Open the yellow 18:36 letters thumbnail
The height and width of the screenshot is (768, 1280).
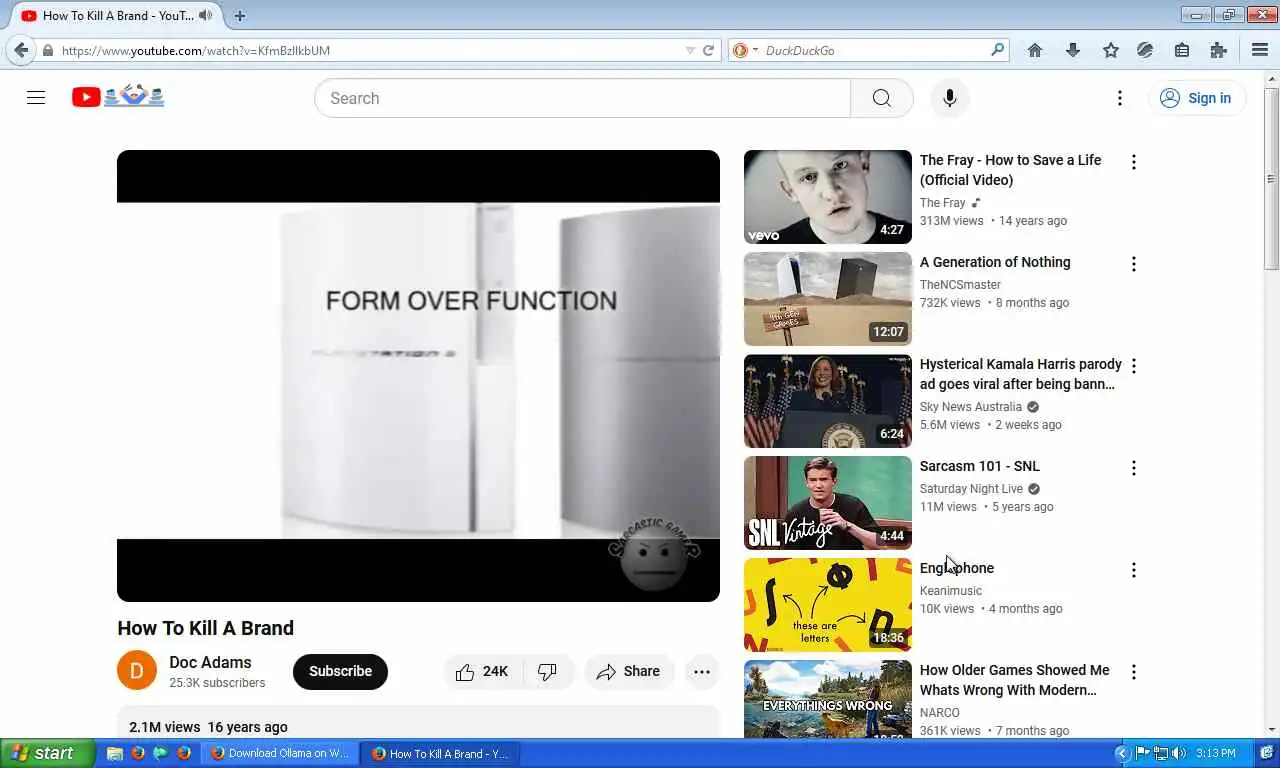(828, 605)
